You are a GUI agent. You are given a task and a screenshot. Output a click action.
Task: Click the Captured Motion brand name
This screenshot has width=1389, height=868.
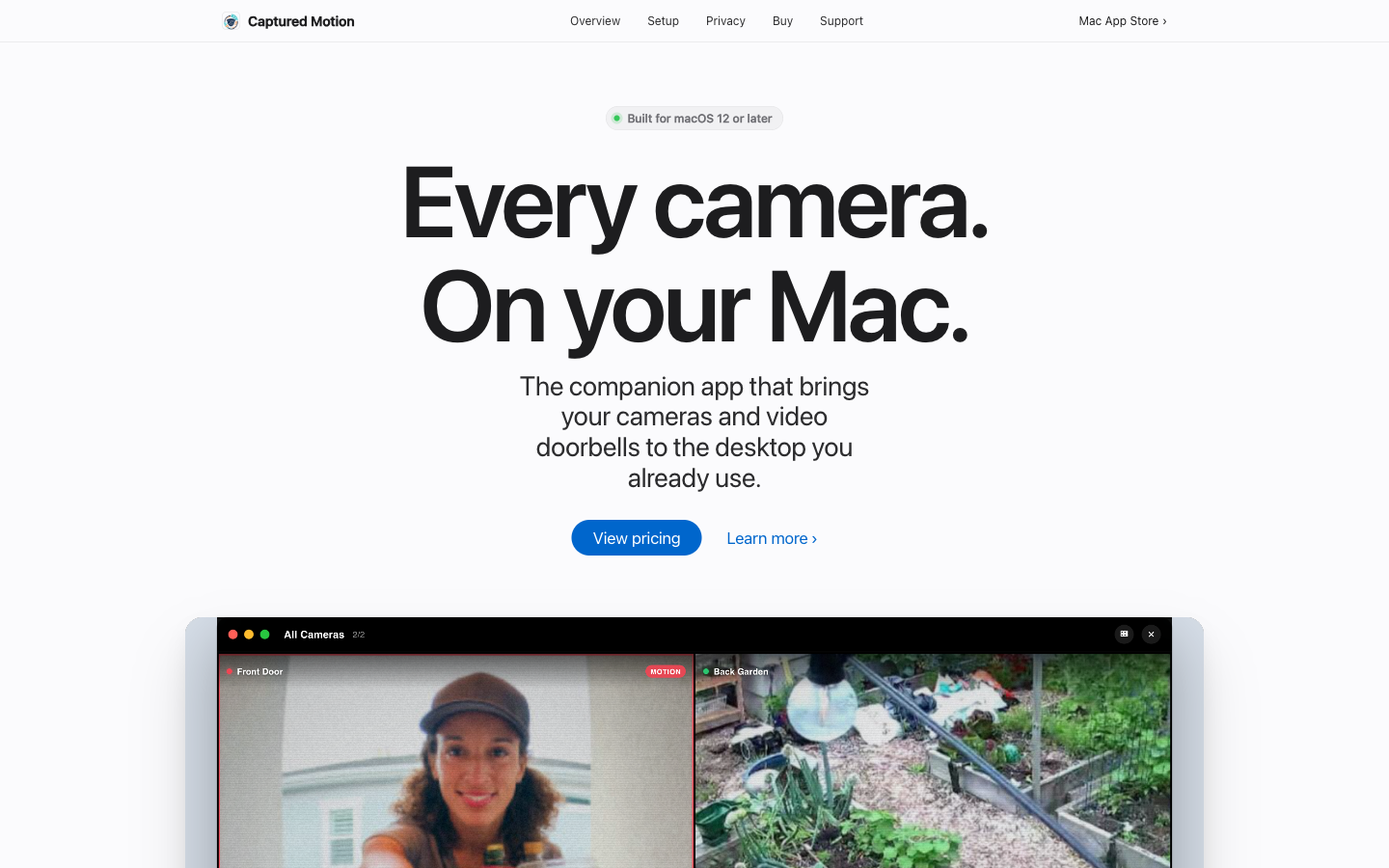point(301,21)
